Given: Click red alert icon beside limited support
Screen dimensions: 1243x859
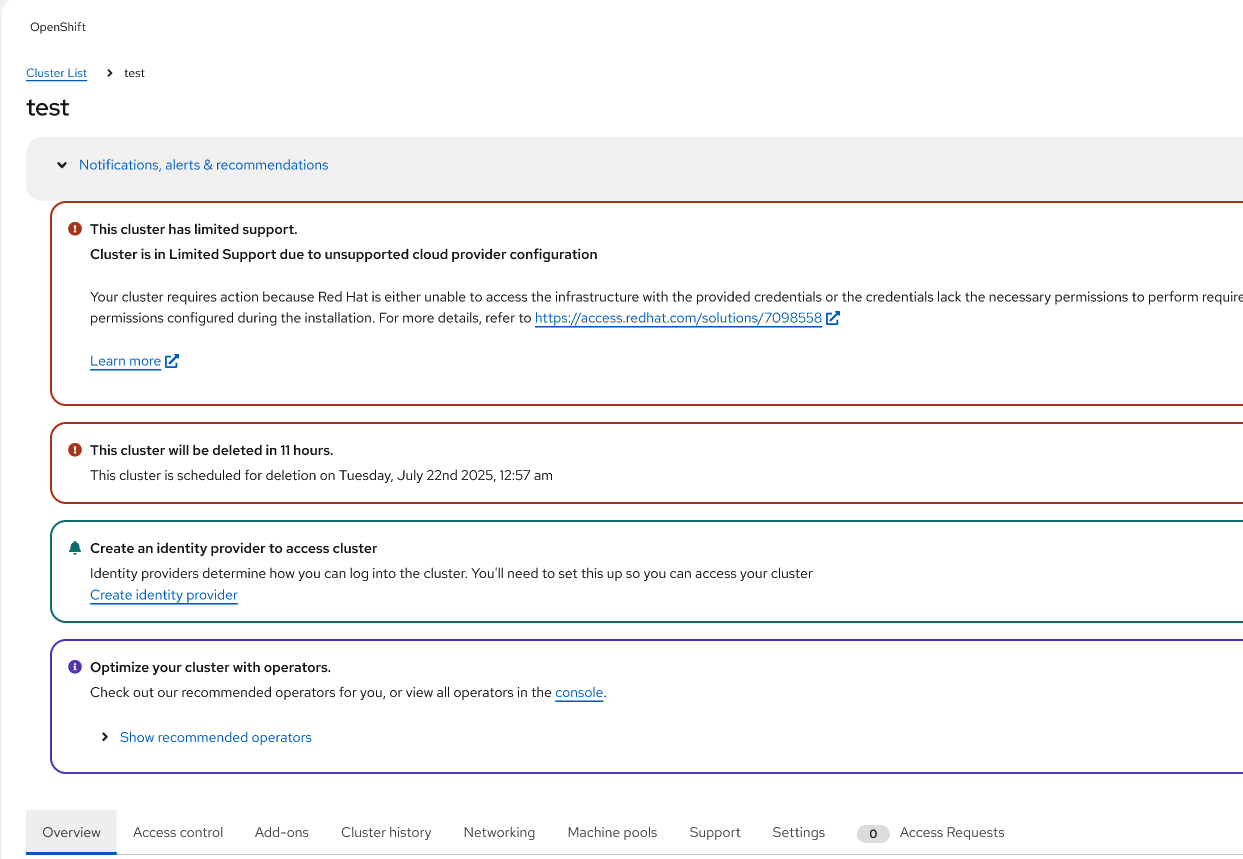Looking at the screenshot, I should 74,229.
